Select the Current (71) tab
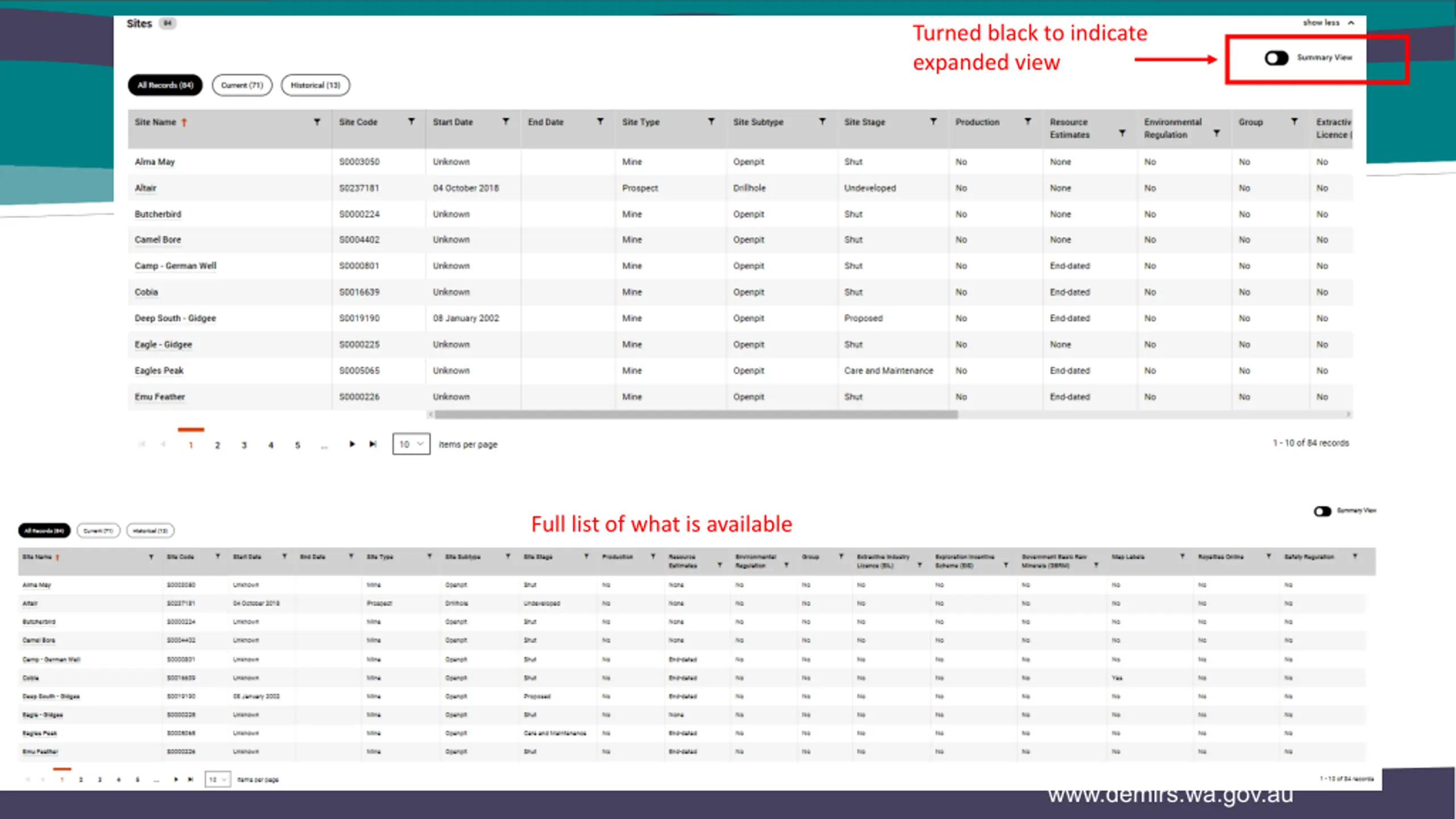The width and height of the screenshot is (1456, 819). click(242, 85)
